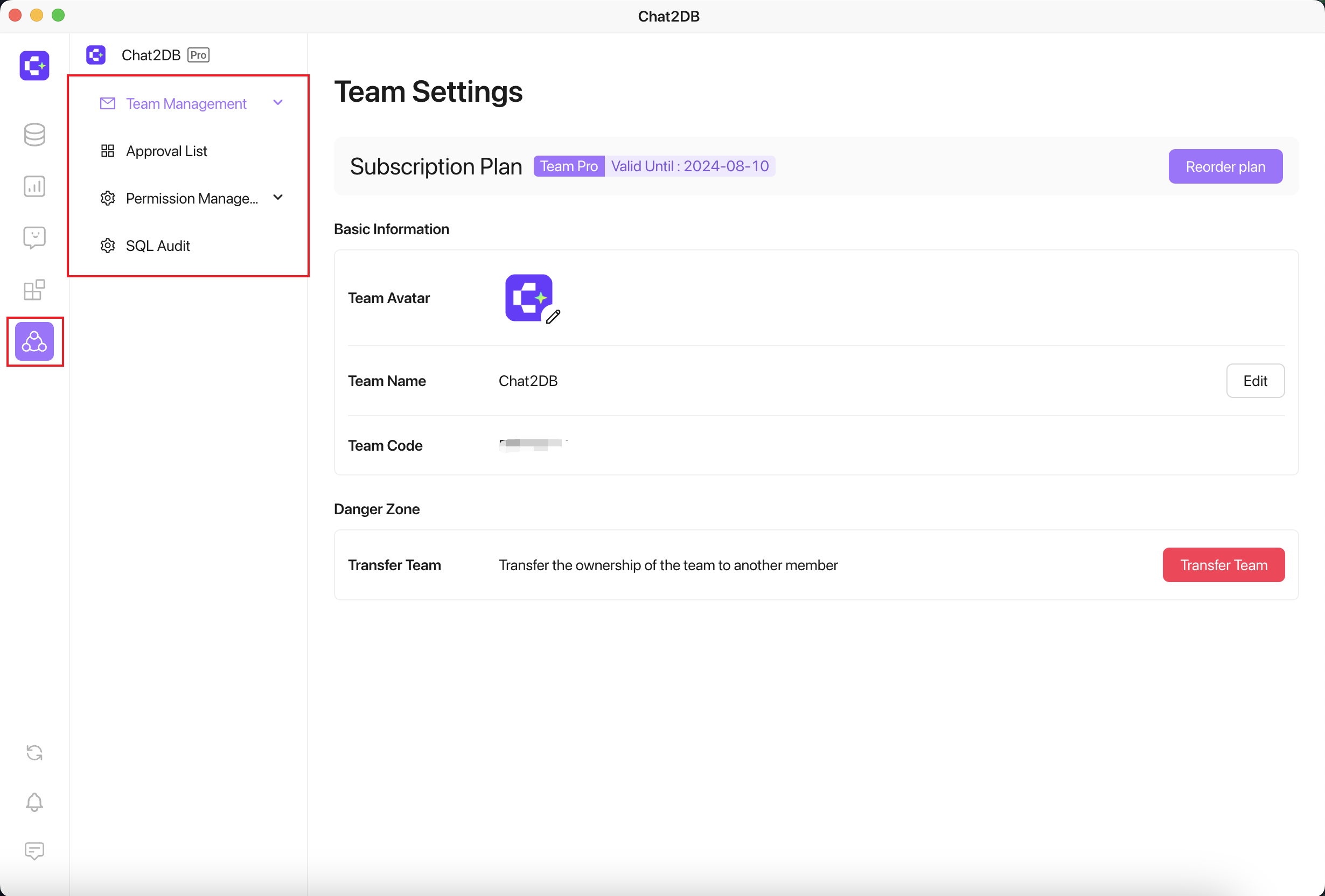Edit team avatar with pencil icon
Screen dimensions: 1325x896
click(x=553, y=317)
